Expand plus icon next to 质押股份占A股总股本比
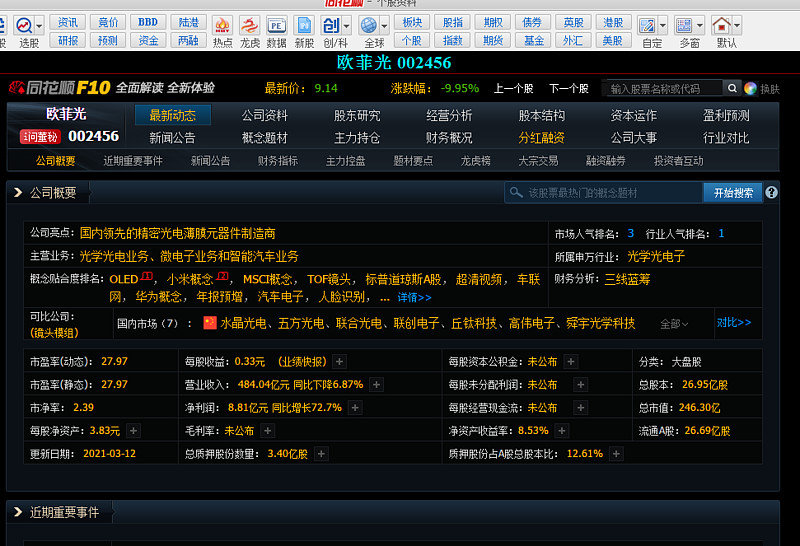This screenshot has width=800, height=546. click(616, 454)
